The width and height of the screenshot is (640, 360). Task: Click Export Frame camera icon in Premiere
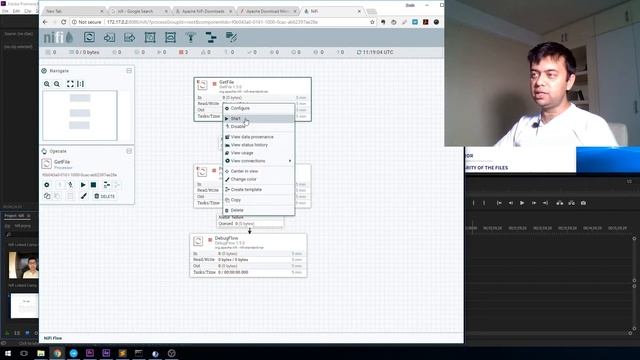click(x=583, y=203)
